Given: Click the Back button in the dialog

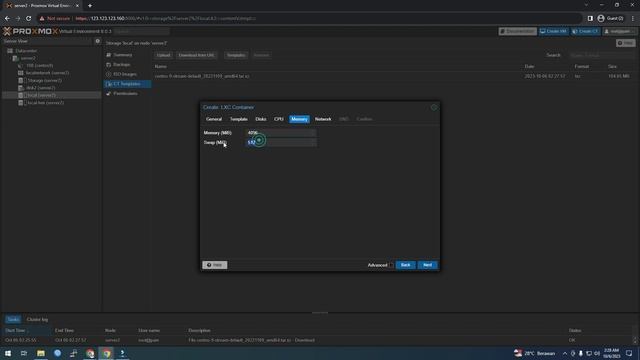Looking at the screenshot, I should [405, 265].
